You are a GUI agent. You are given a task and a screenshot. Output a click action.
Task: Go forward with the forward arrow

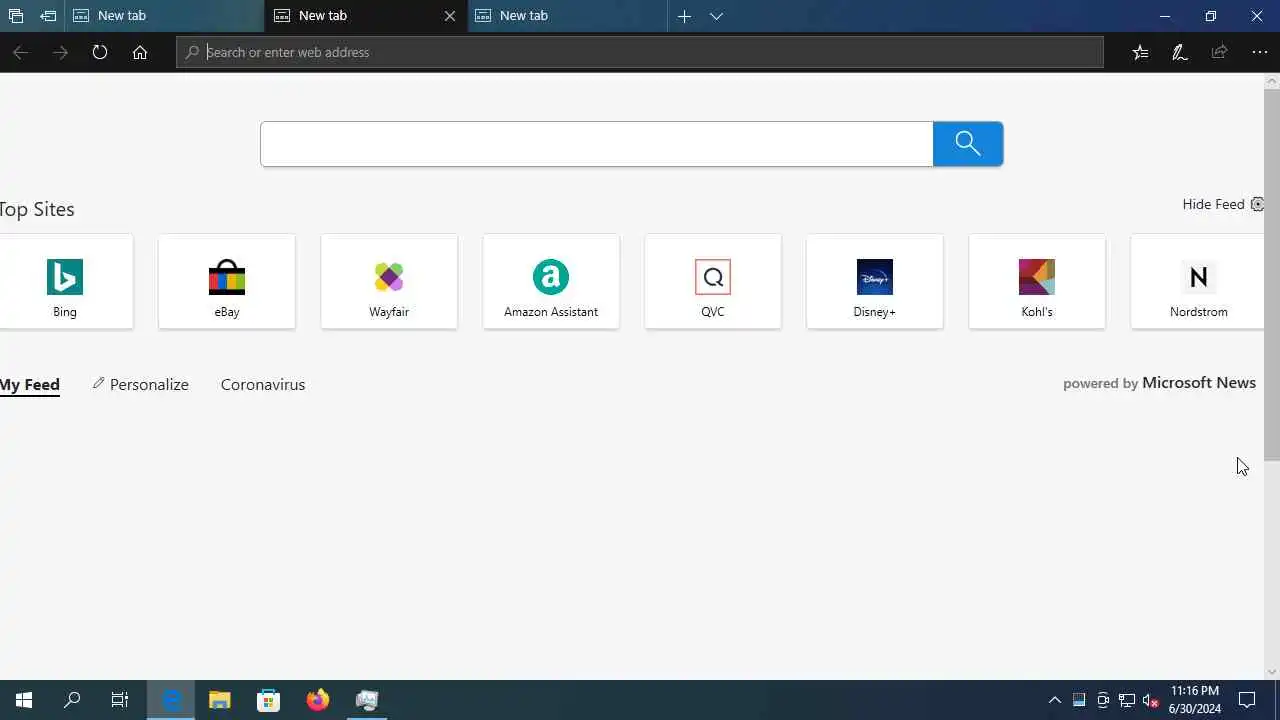click(60, 52)
